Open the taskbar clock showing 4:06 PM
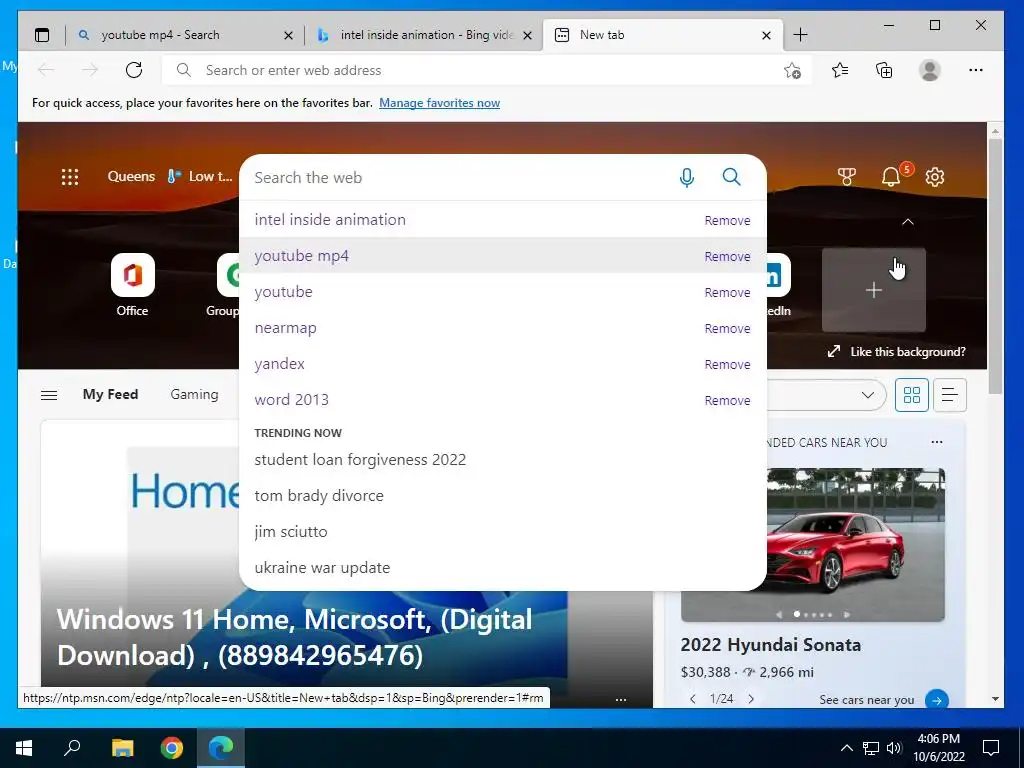Screen dimensions: 1024x768 pos(938,748)
